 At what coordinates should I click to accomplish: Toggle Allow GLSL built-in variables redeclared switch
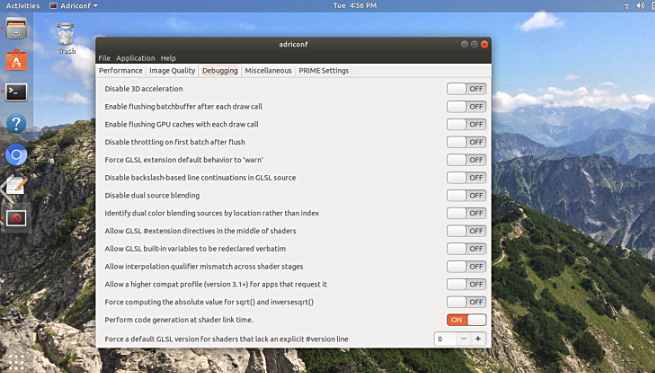(x=466, y=249)
